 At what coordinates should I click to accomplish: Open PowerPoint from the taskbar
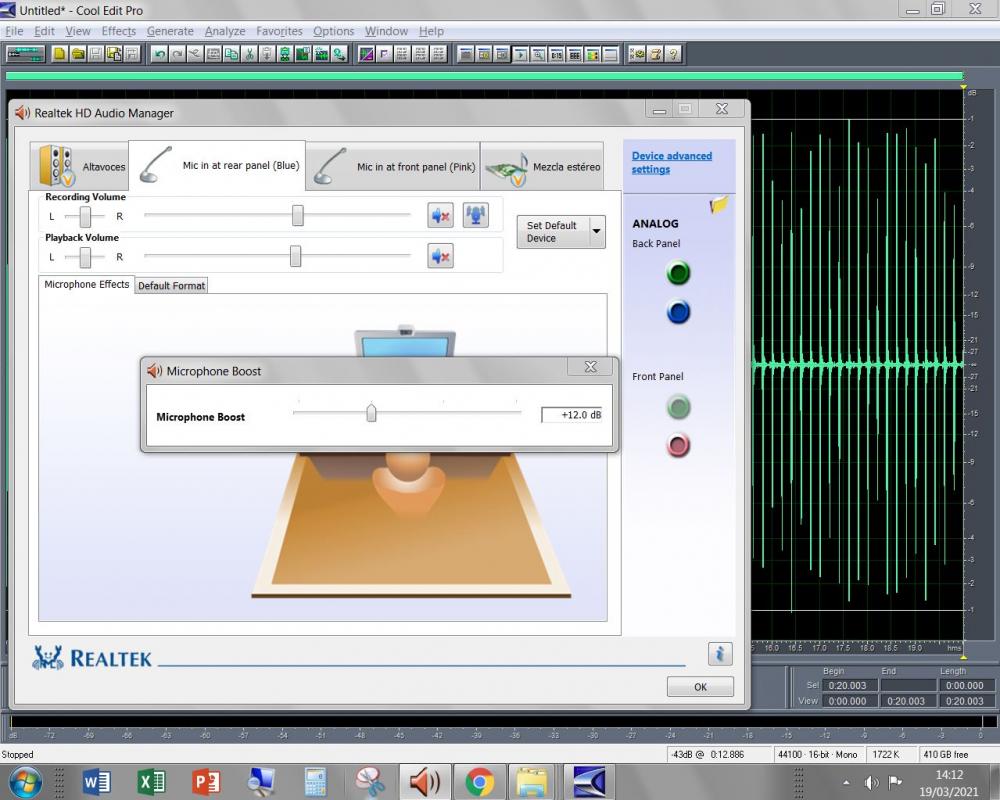pyautogui.click(x=206, y=782)
